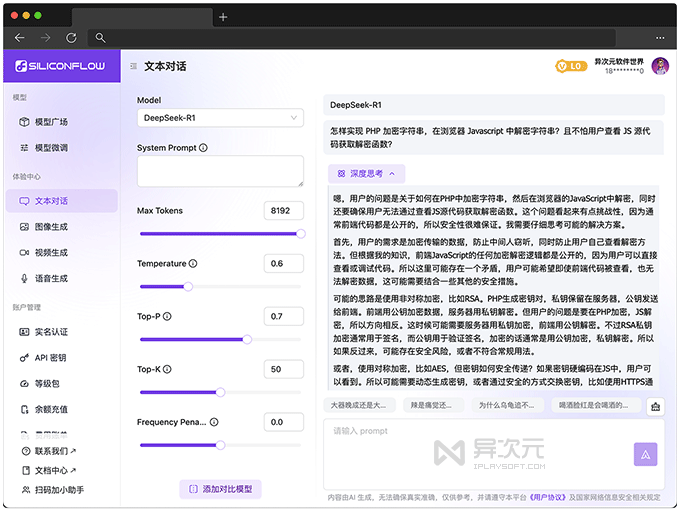Click the key icon for API 密钥
This screenshot has width=680, height=511.
pos(24,358)
